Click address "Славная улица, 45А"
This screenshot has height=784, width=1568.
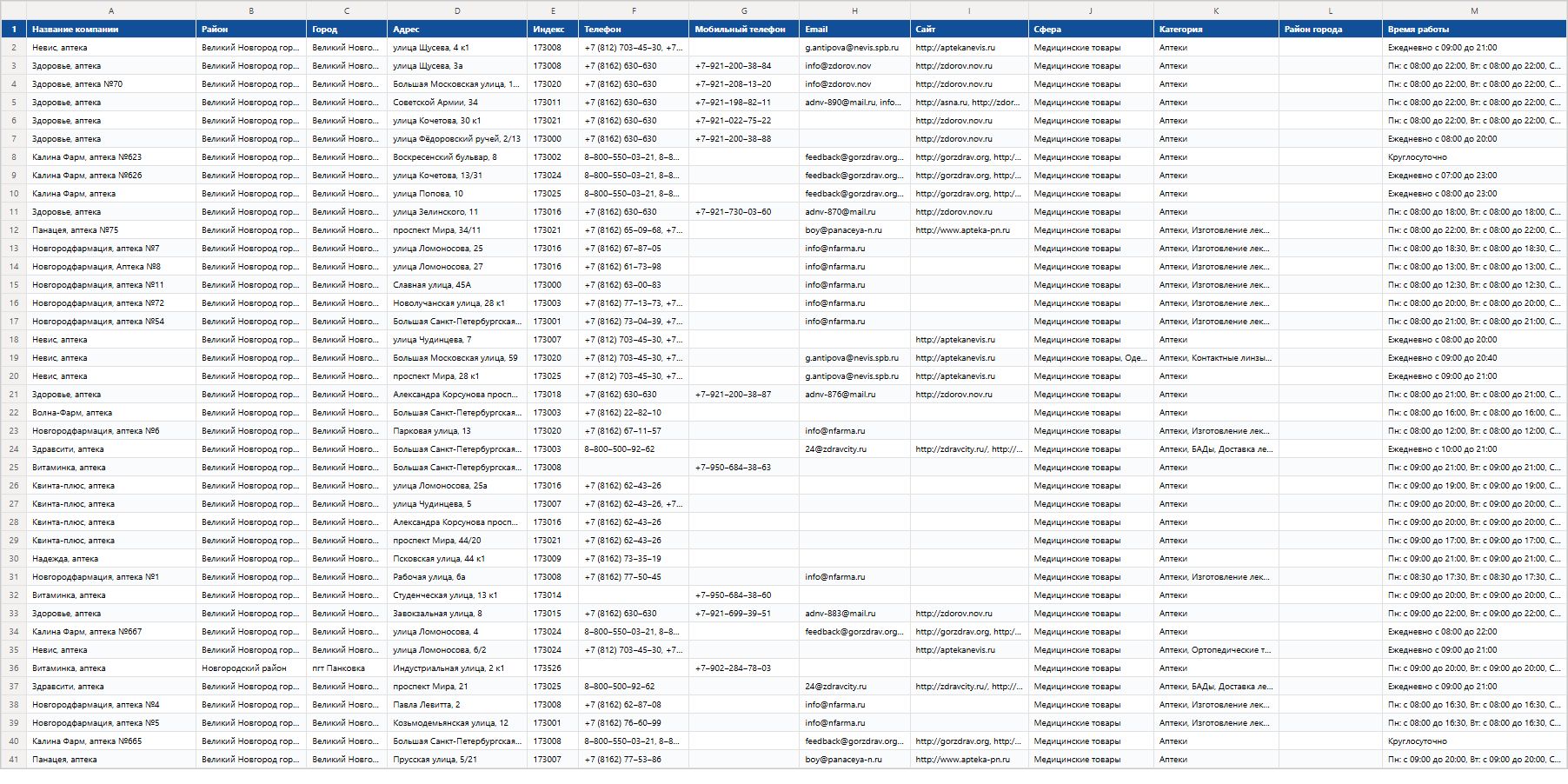[457, 285]
